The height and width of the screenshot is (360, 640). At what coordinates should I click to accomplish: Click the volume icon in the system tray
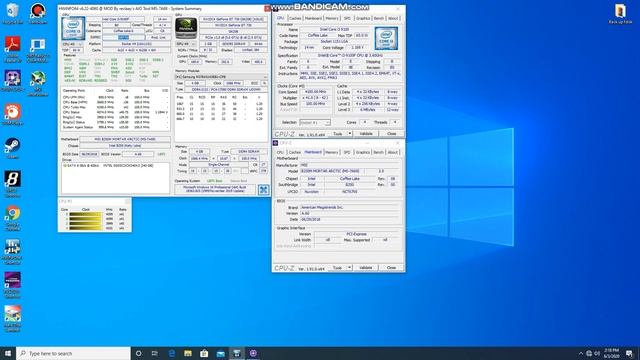(x=597, y=353)
